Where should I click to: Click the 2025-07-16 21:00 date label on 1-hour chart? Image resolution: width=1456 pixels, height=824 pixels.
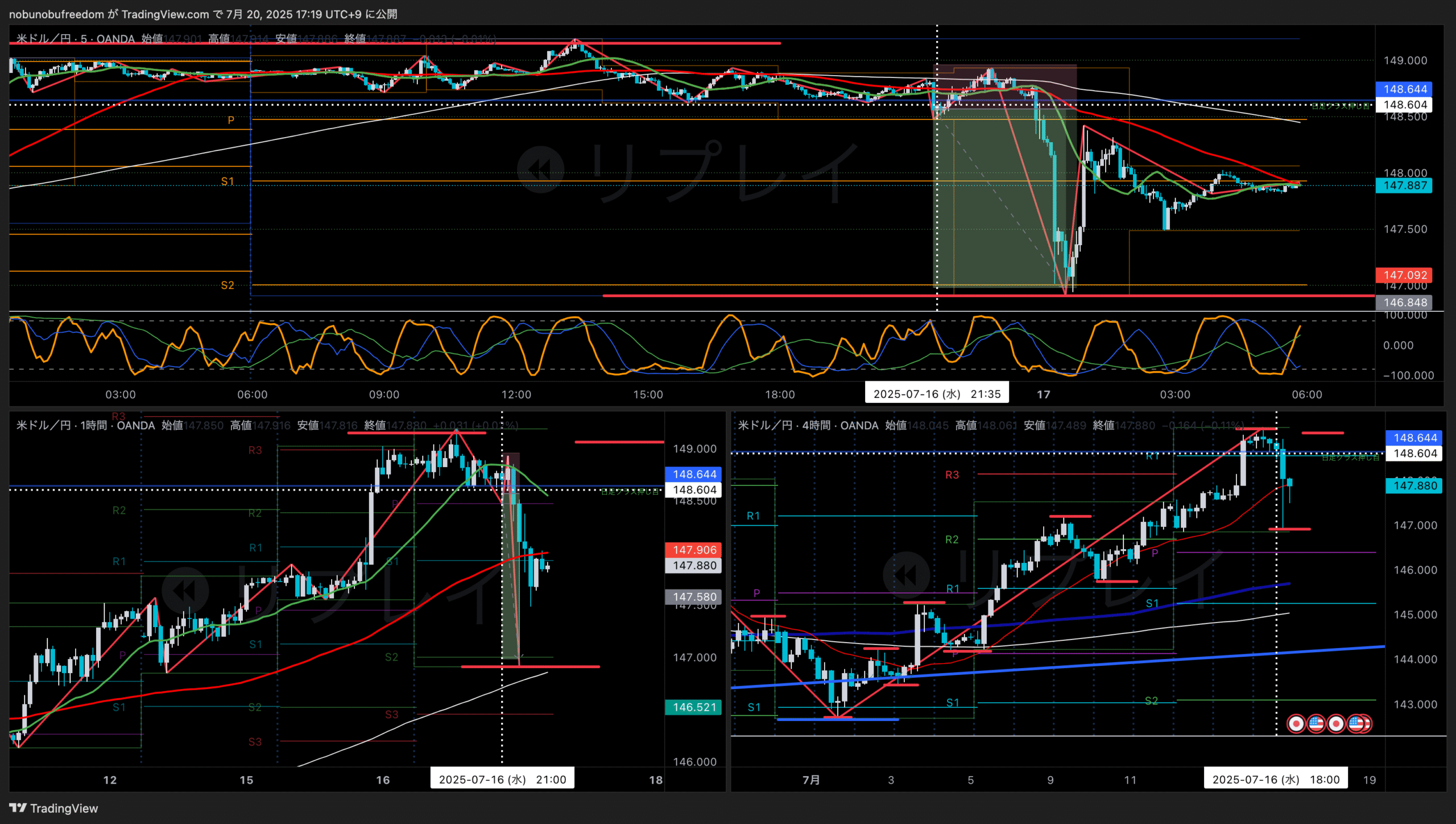(x=502, y=779)
